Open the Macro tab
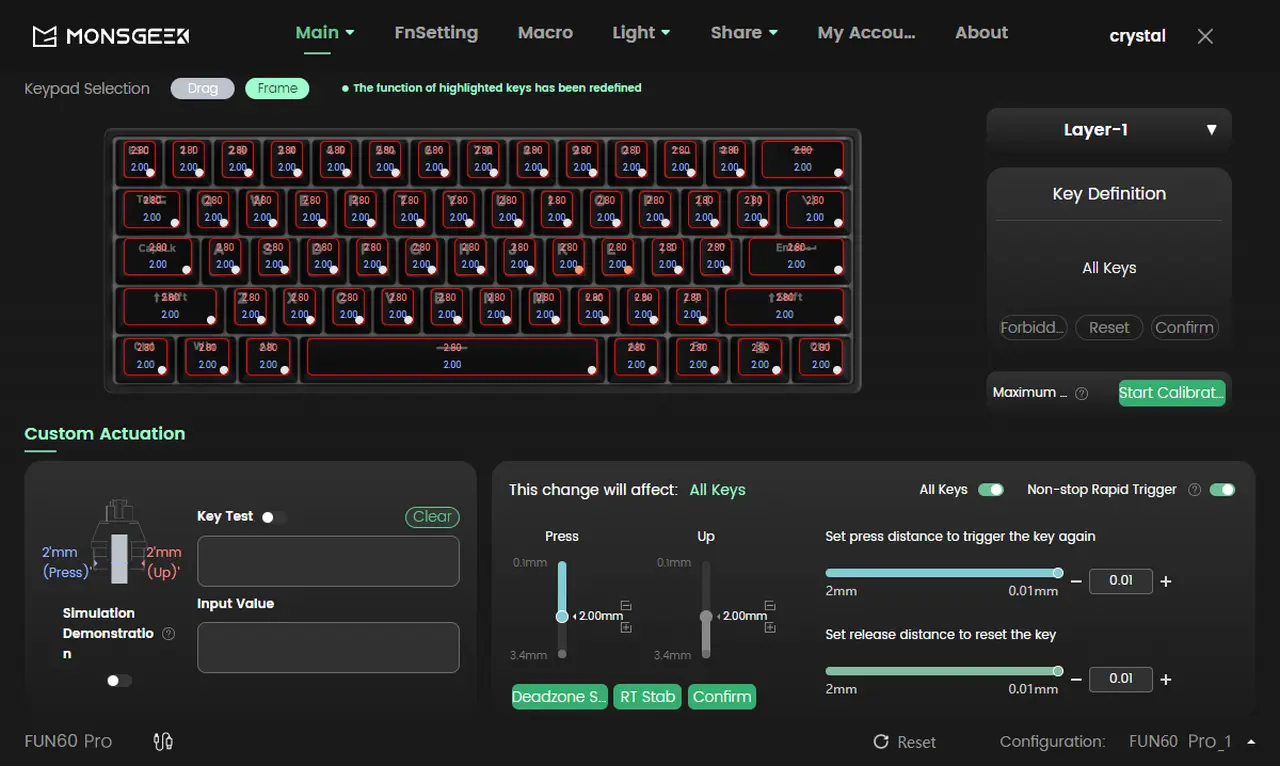Screen dimensions: 1280x766 545,33
